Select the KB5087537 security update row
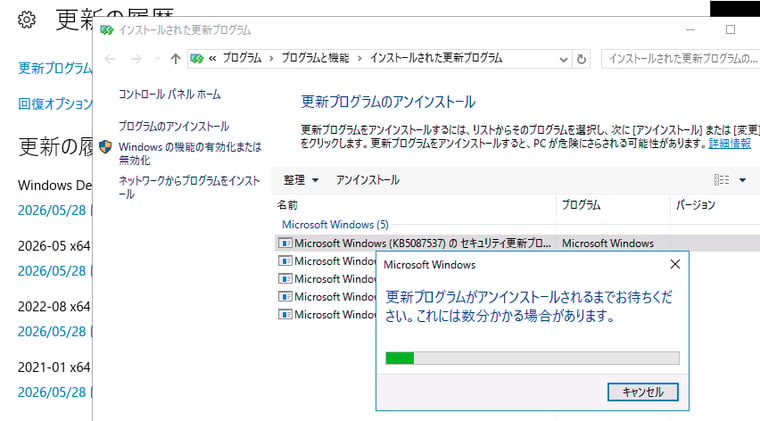Screen dimensions: 760x421 [x=517, y=243]
